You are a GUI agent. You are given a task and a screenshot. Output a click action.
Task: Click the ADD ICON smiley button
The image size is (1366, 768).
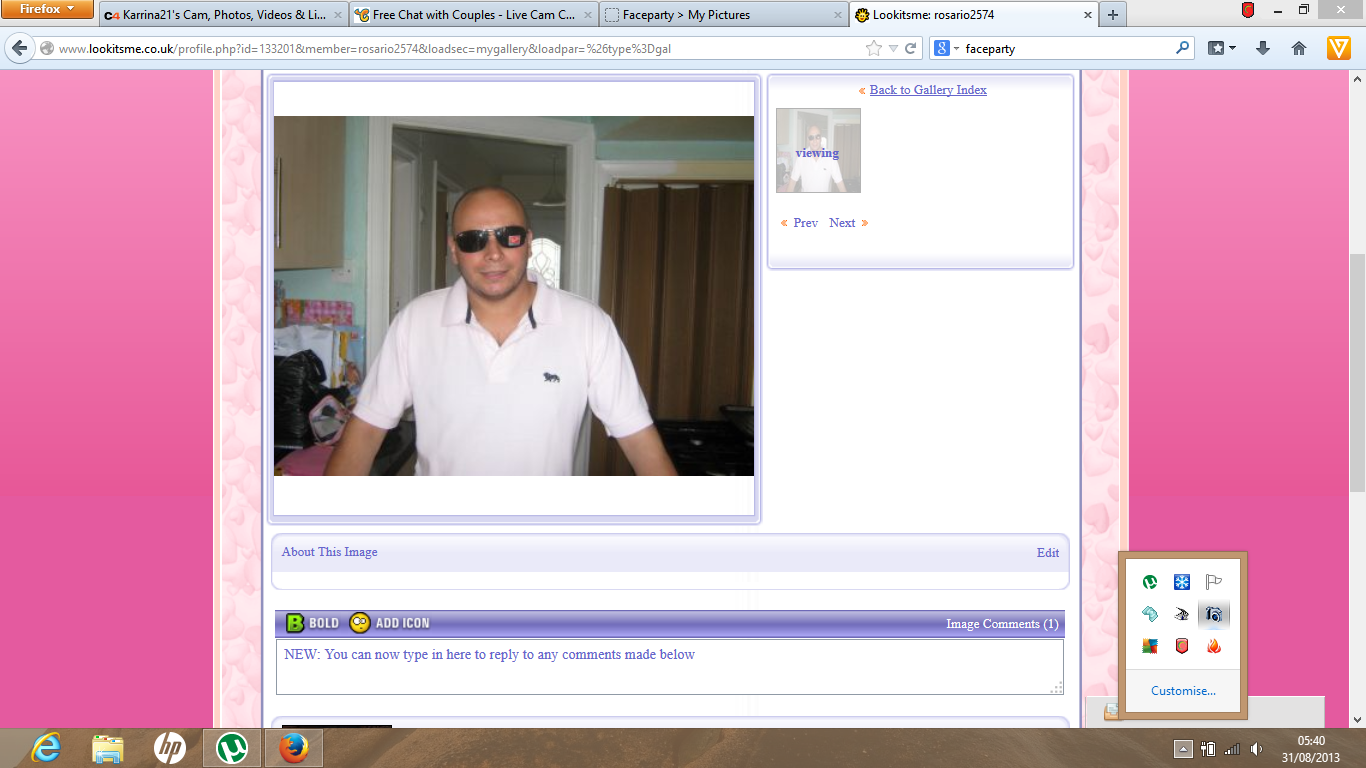[389, 623]
